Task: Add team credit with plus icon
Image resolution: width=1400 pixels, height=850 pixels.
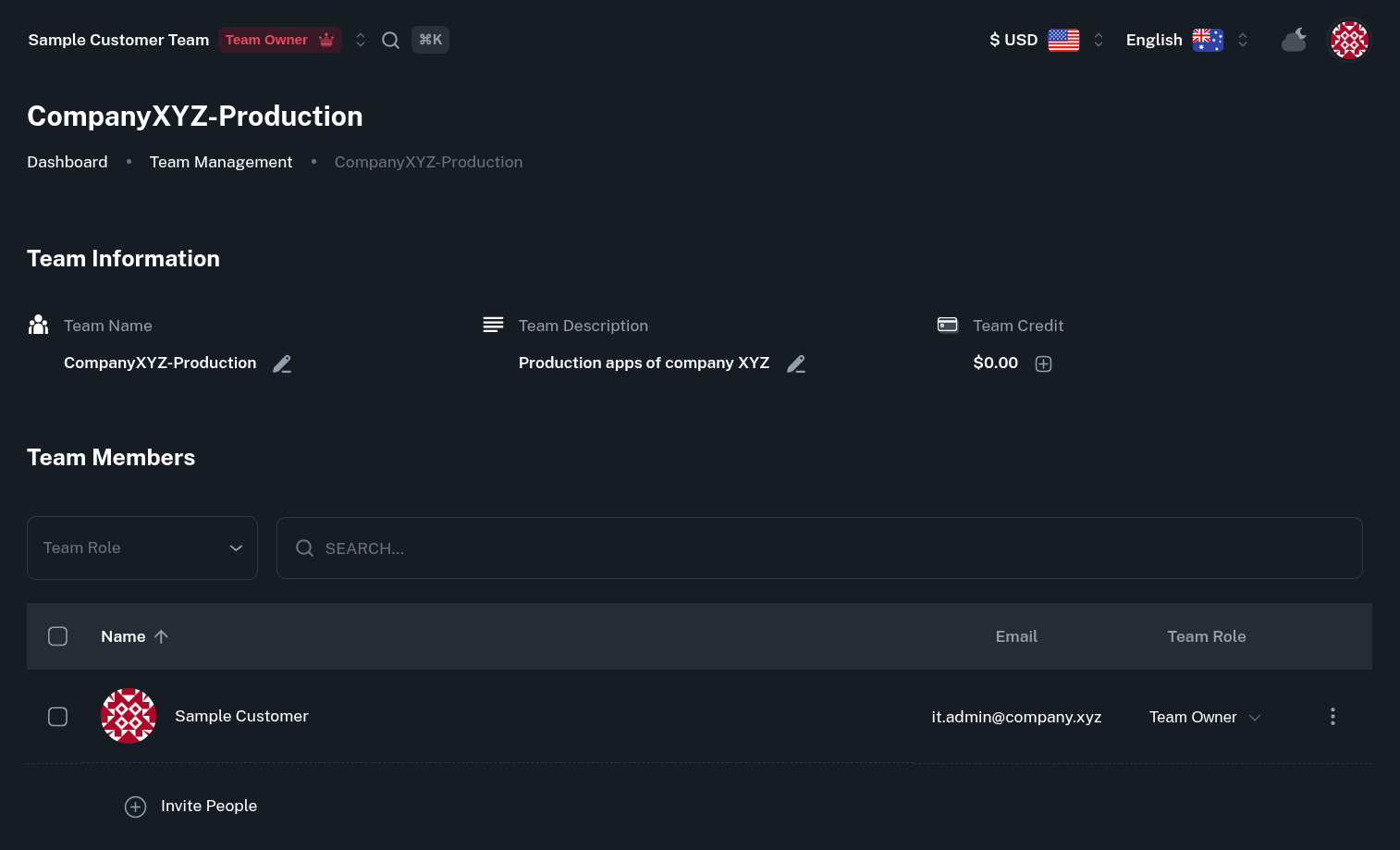Action: click(x=1043, y=364)
